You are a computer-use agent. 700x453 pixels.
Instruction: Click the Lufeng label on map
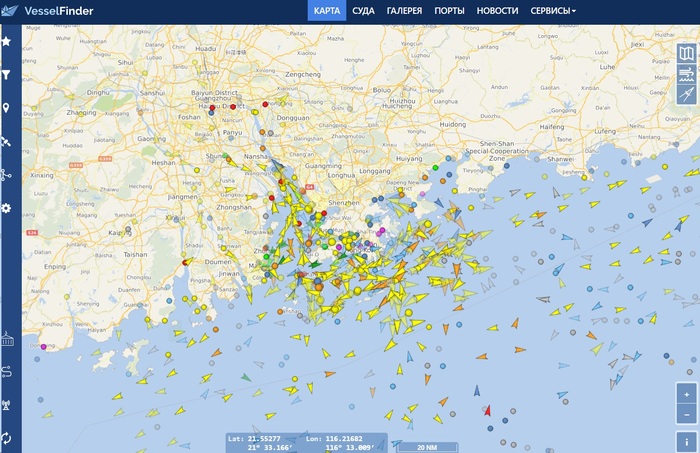coord(605,132)
